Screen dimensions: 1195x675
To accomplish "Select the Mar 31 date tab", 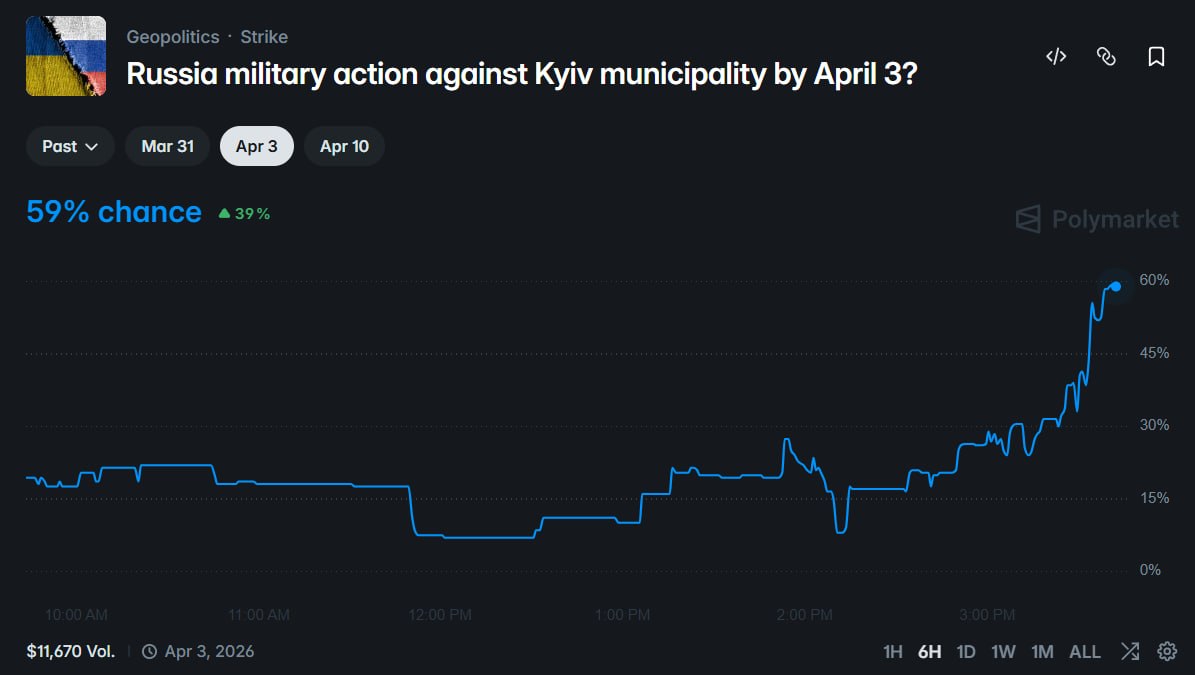I will pos(167,146).
